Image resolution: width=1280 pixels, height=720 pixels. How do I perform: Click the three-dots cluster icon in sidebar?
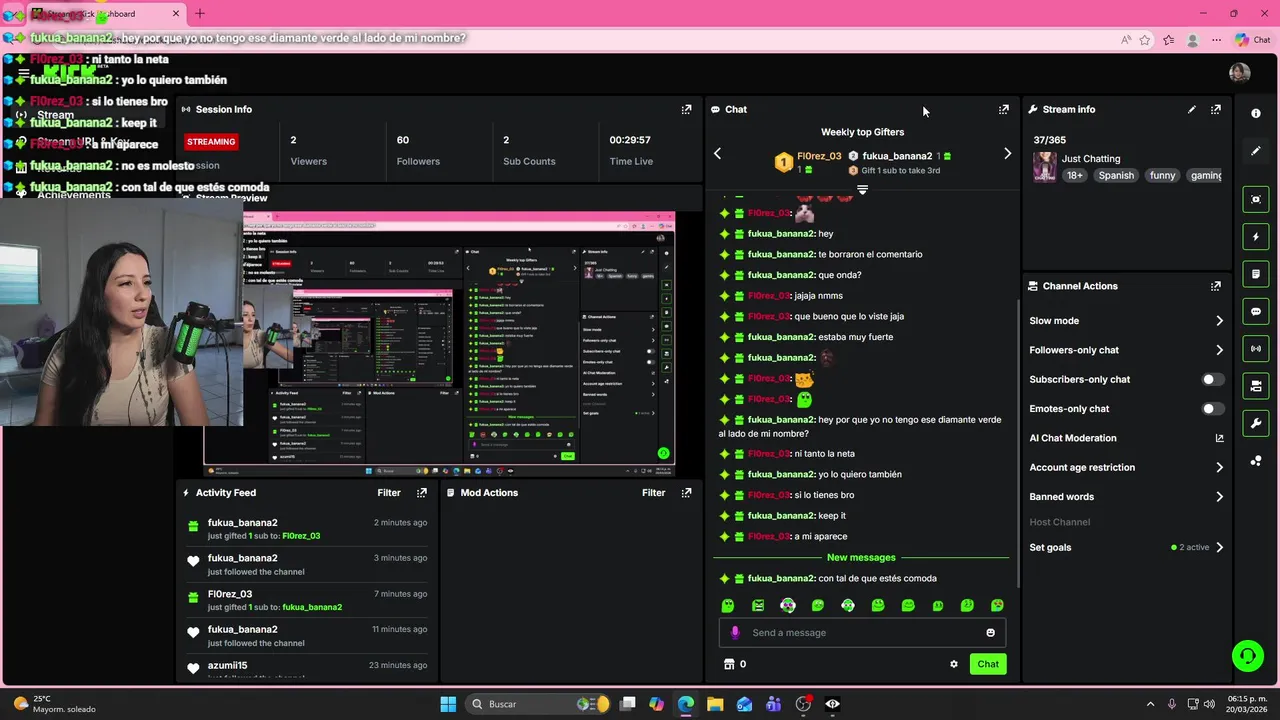tap(1256, 460)
